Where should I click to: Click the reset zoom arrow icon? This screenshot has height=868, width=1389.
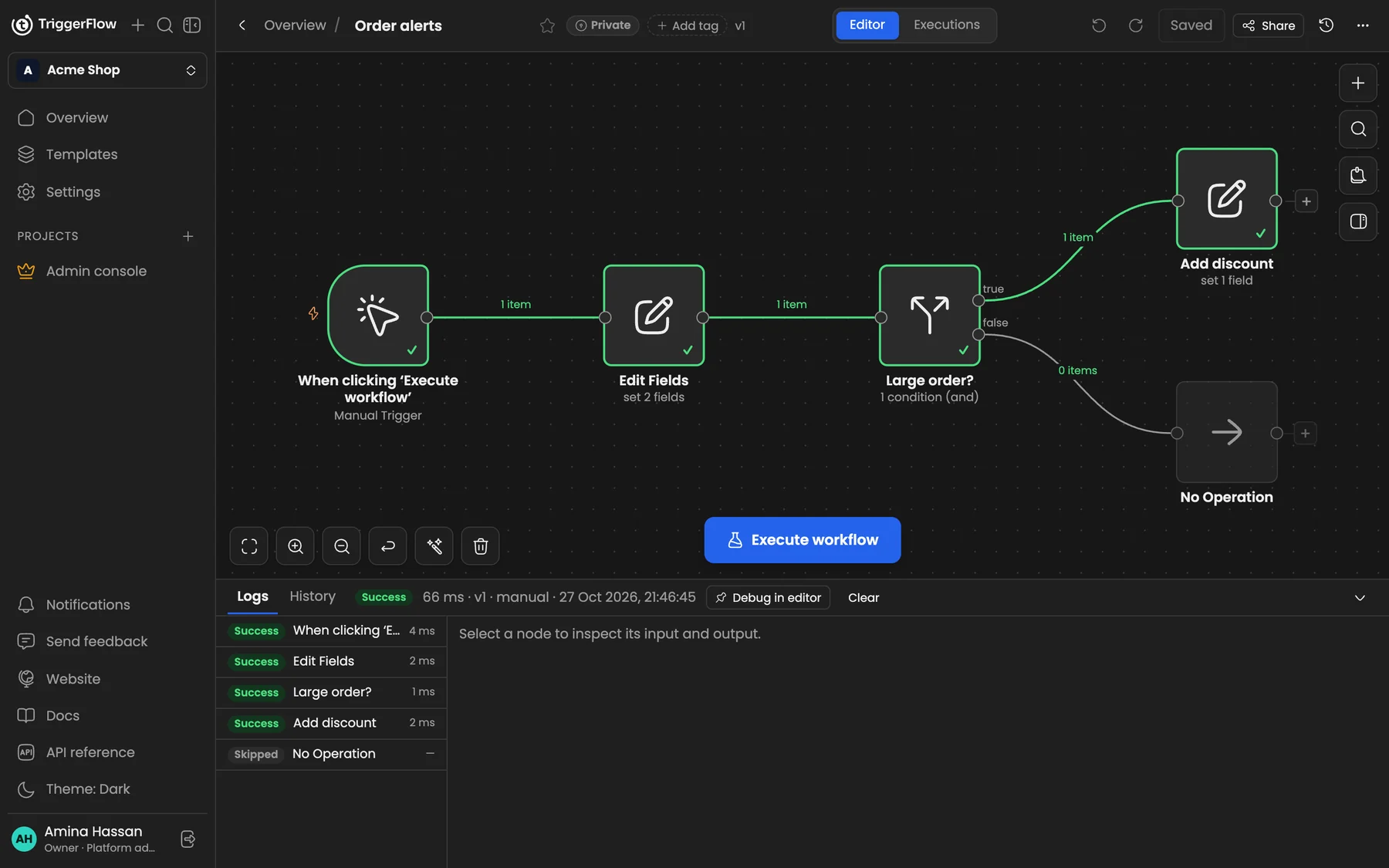(388, 546)
